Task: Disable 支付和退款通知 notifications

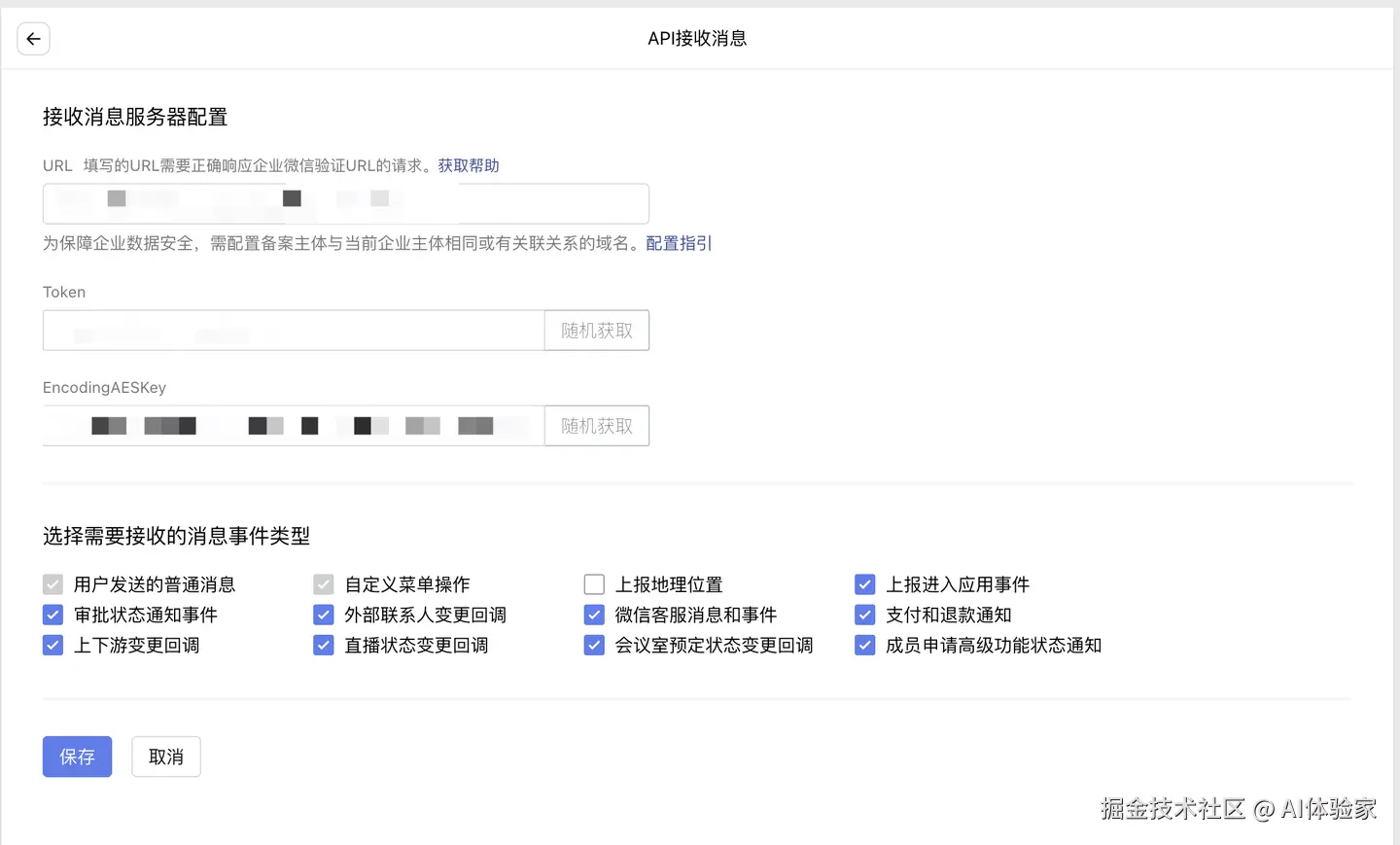Action: 864,614
